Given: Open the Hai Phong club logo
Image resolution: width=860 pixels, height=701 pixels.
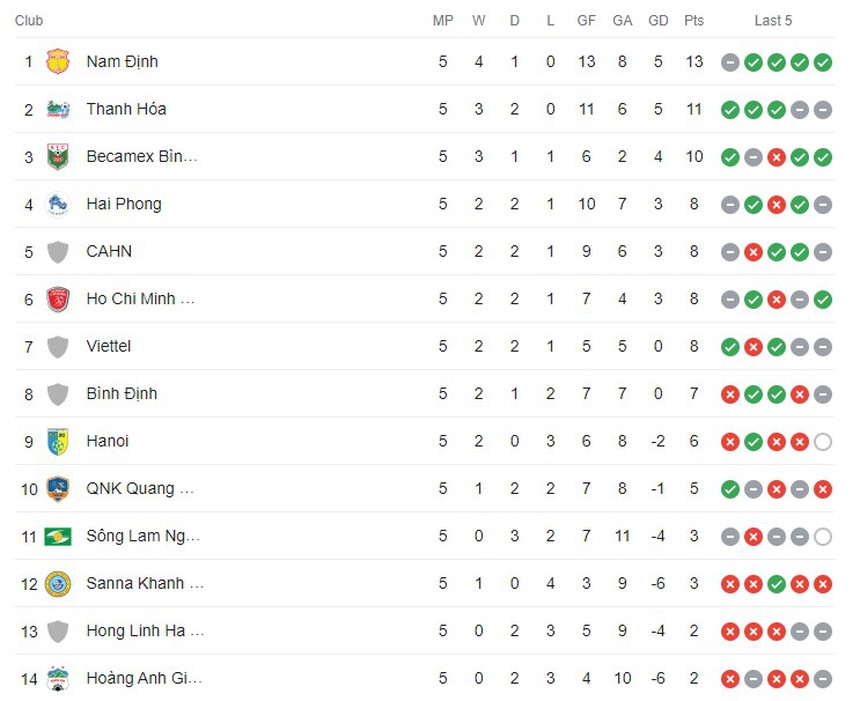Looking at the screenshot, I should pyautogui.click(x=58, y=204).
